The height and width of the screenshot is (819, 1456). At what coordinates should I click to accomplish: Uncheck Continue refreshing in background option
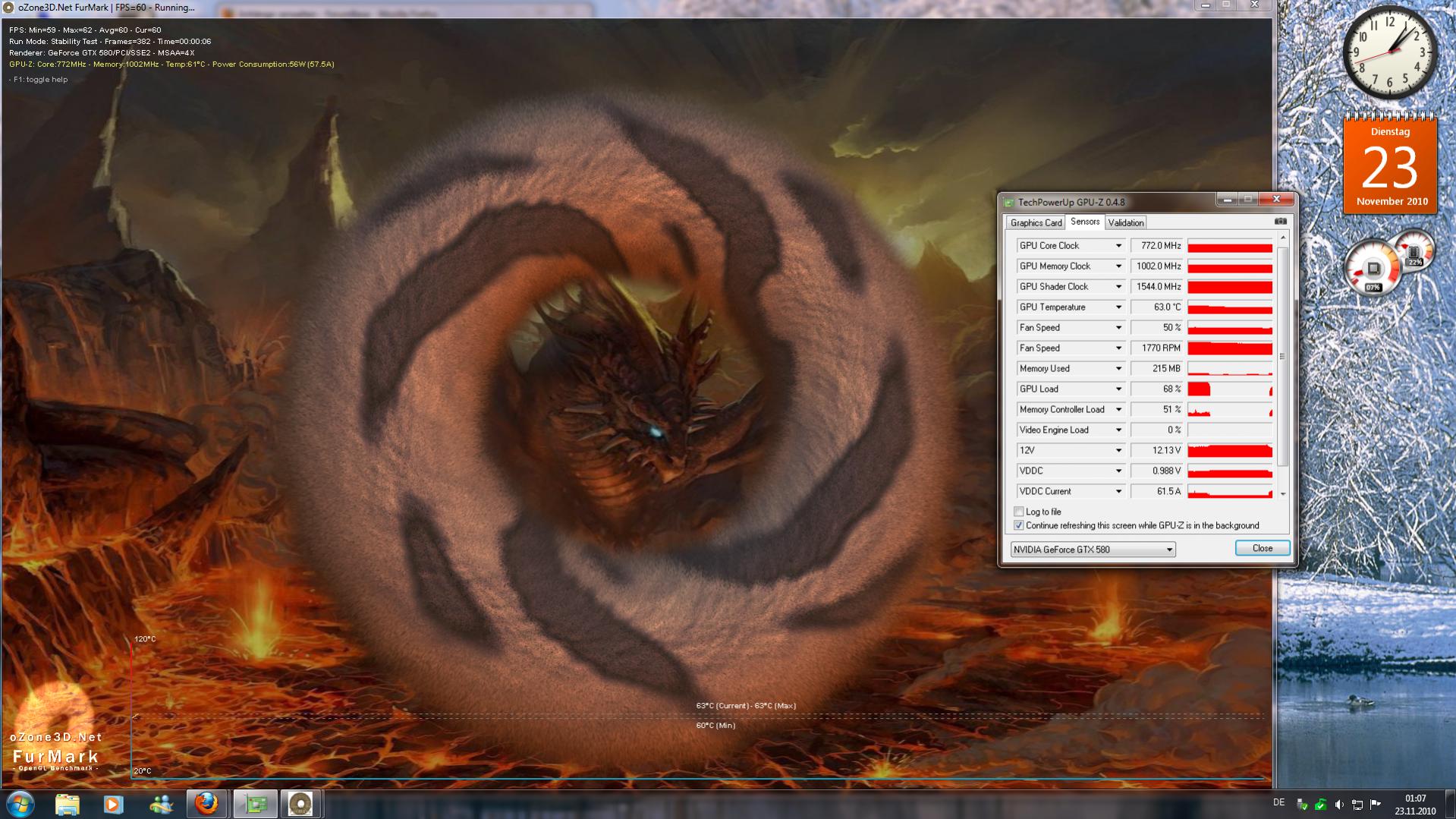pyautogui.click(x=1019, y=525)
